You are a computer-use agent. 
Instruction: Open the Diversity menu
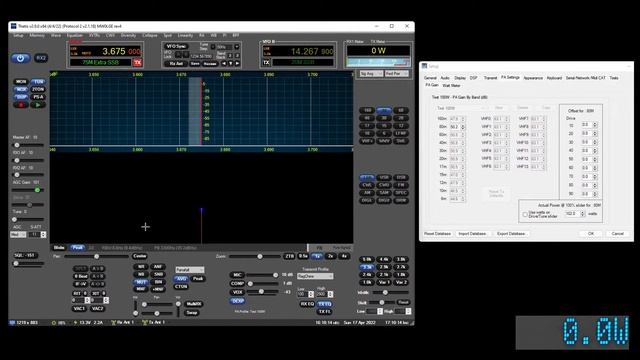(x=128, y=36)
